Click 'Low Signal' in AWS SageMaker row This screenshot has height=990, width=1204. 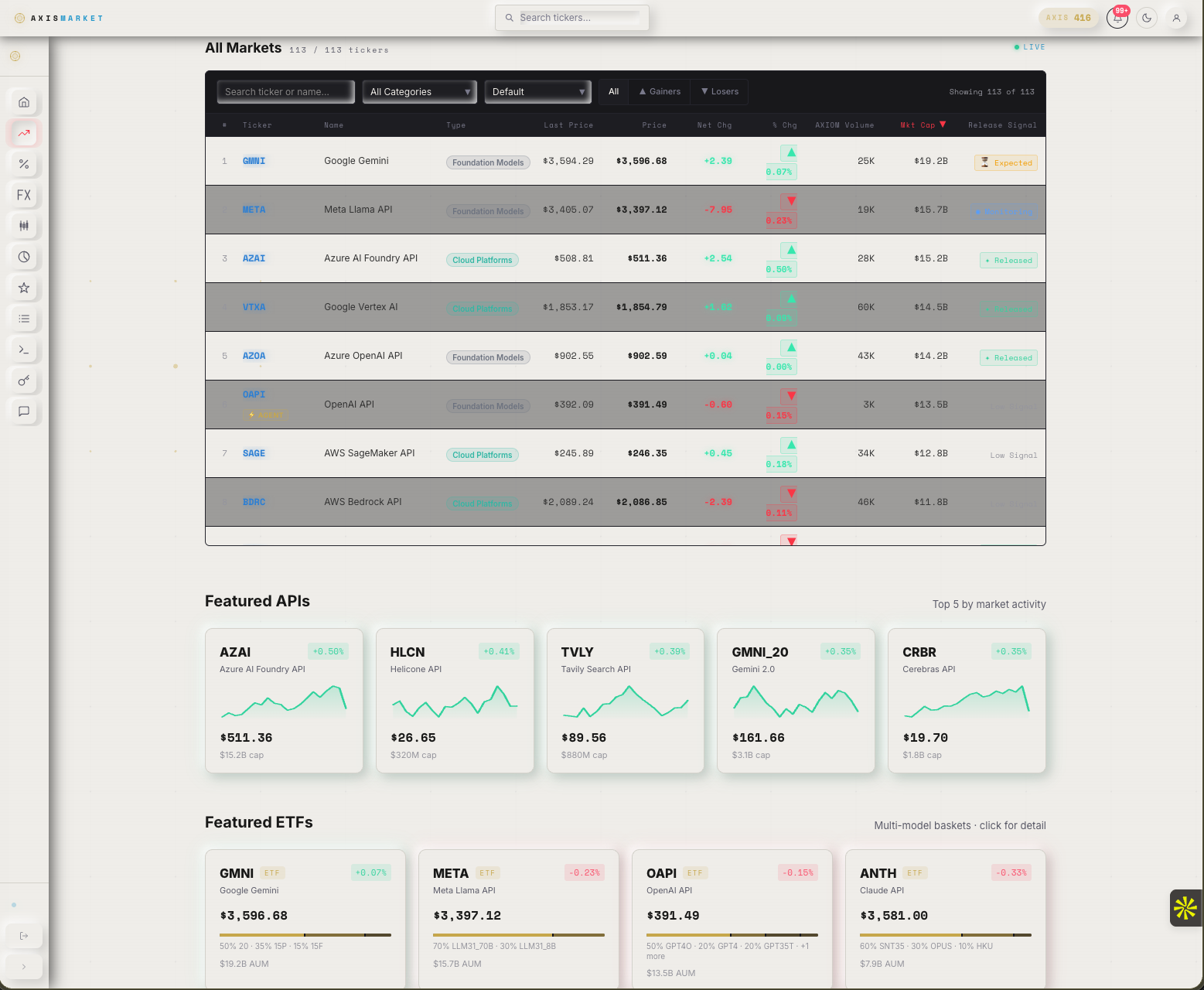coord(1014,456)
